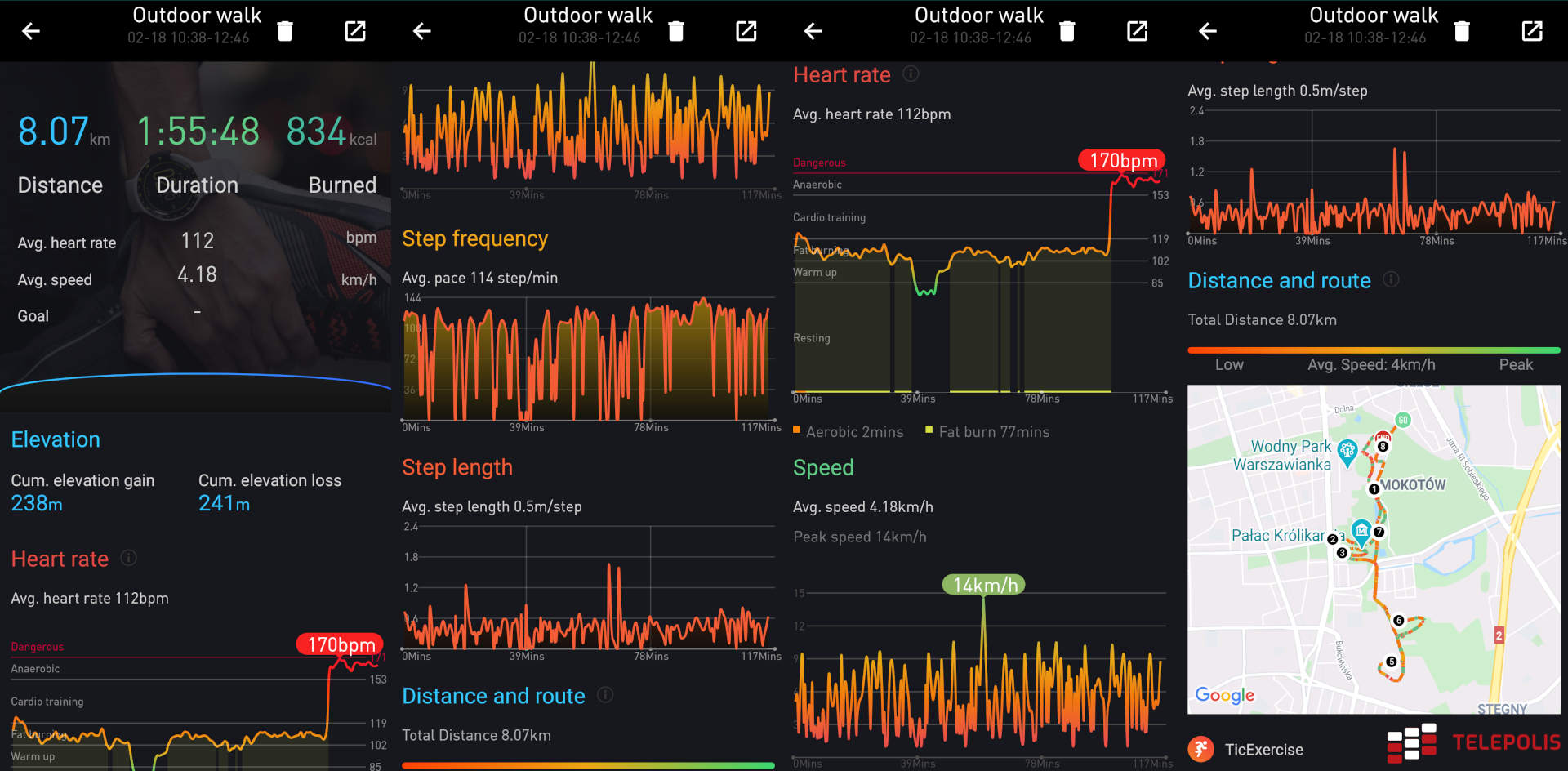
Task: Click the Google logo on the map
Action: pos(1224,695)
